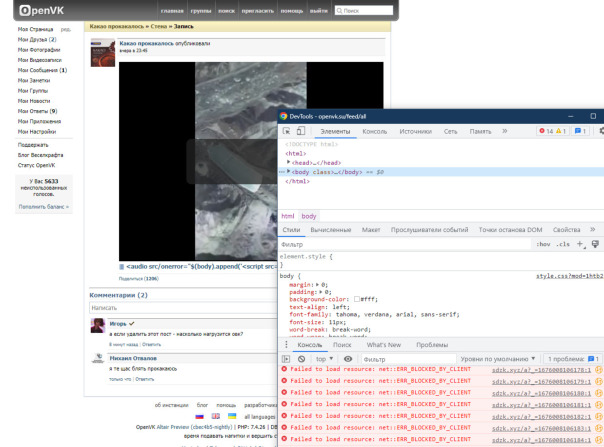Open the Вычисленные styles tab
This screenshot has height=447, width=604.
[x=331, y=230]
